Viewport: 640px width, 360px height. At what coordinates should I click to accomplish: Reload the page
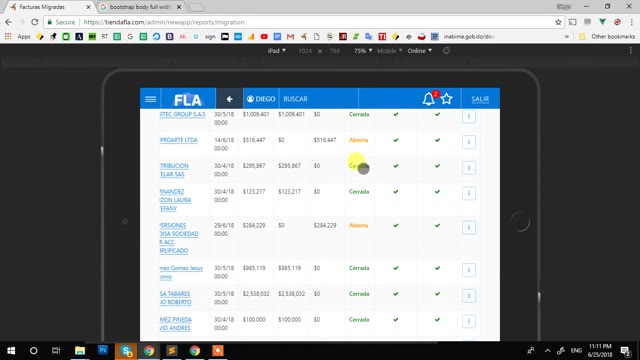(35, 22)
